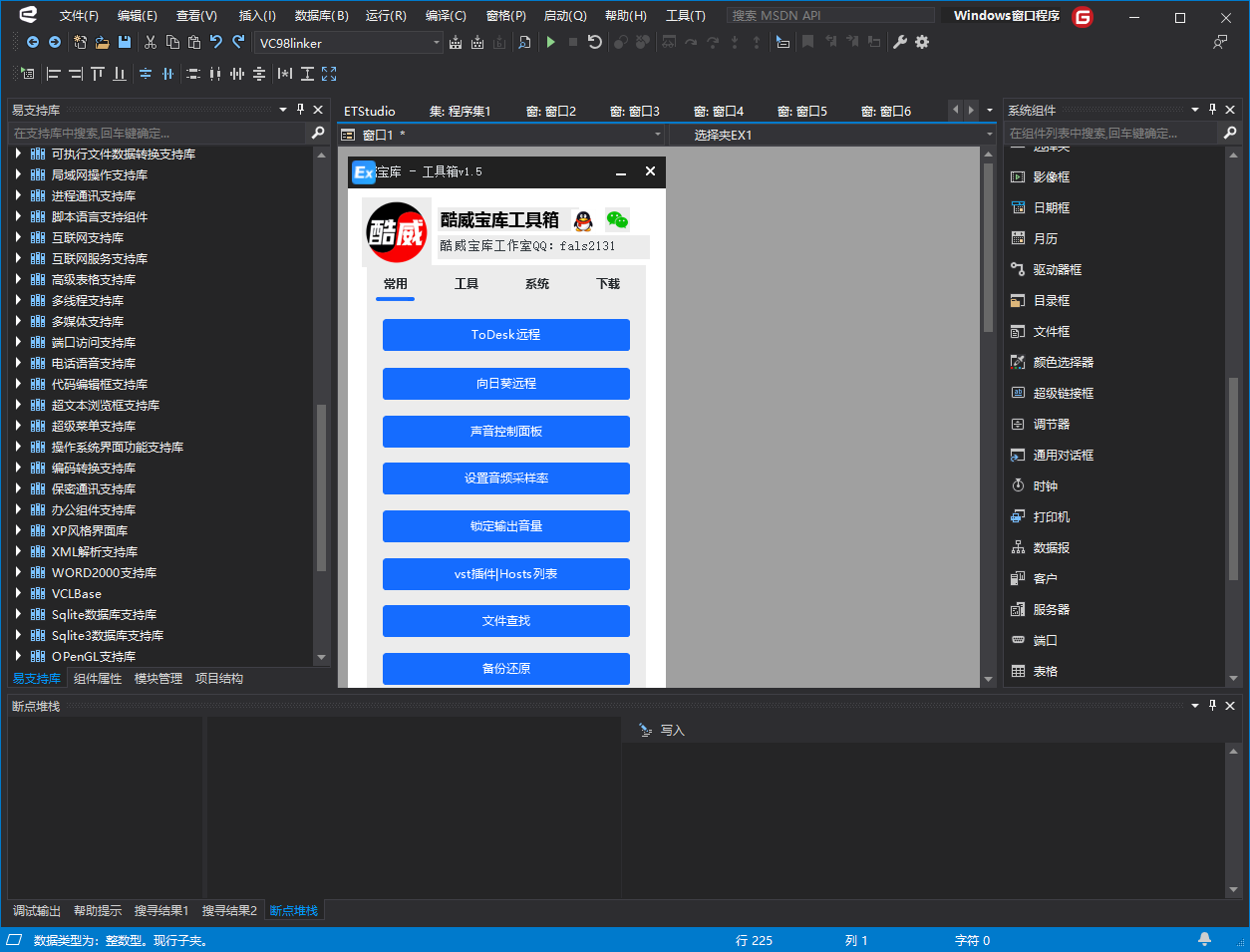
Task: Select the 工具 tab on the form
Action: [467, 284]
